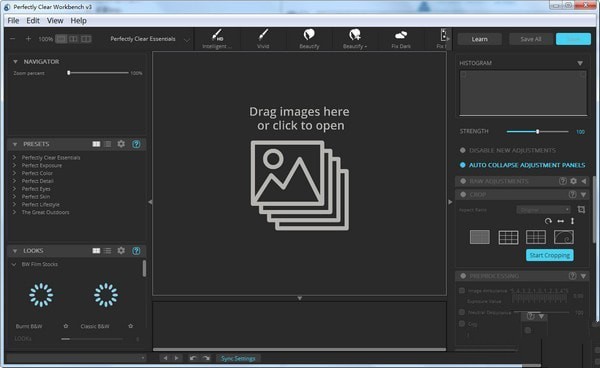Favorite the Burnt B&W look star
Viewport: 600px width, 368px height.
65,326
